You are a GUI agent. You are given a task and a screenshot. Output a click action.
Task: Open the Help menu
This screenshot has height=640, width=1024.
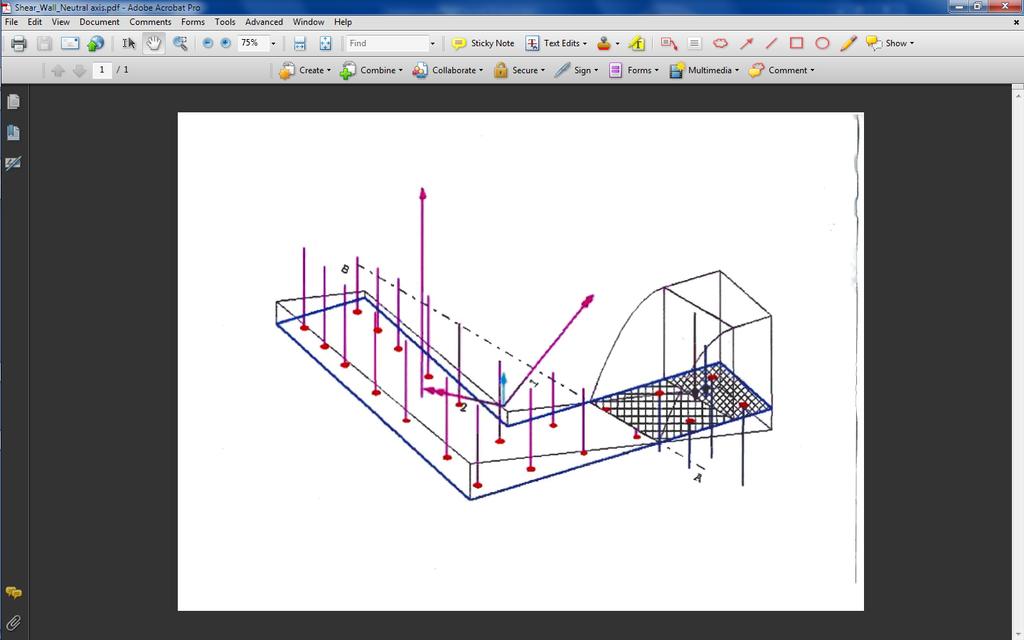343,22
